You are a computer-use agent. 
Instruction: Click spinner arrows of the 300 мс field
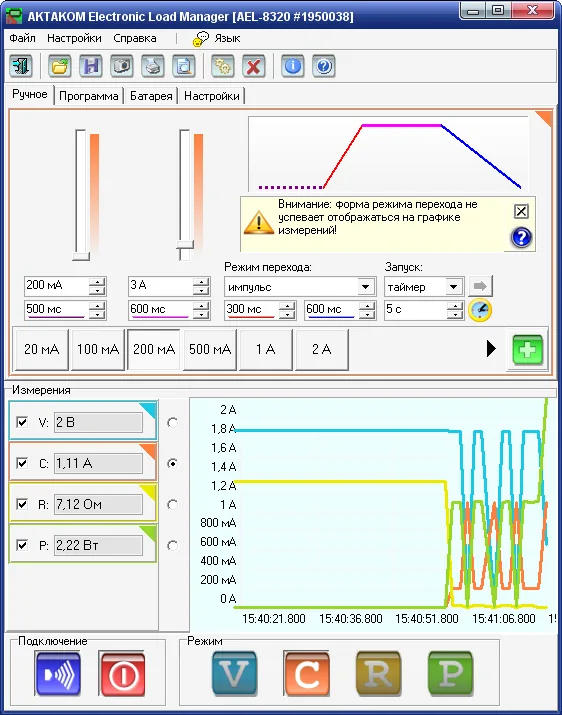point(287,310)
